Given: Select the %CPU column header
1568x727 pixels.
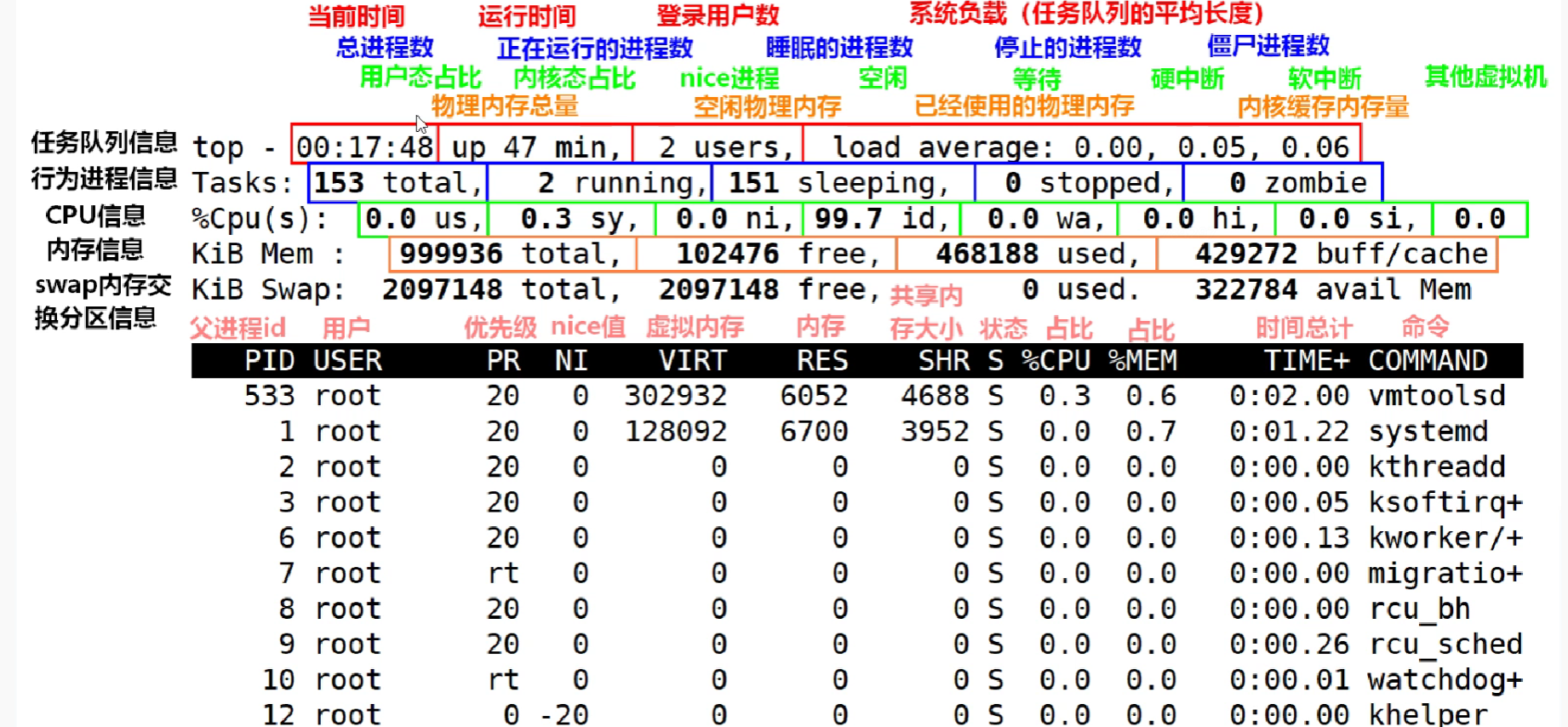Looking at the screenshot, I should click(x=1056, y=361).
